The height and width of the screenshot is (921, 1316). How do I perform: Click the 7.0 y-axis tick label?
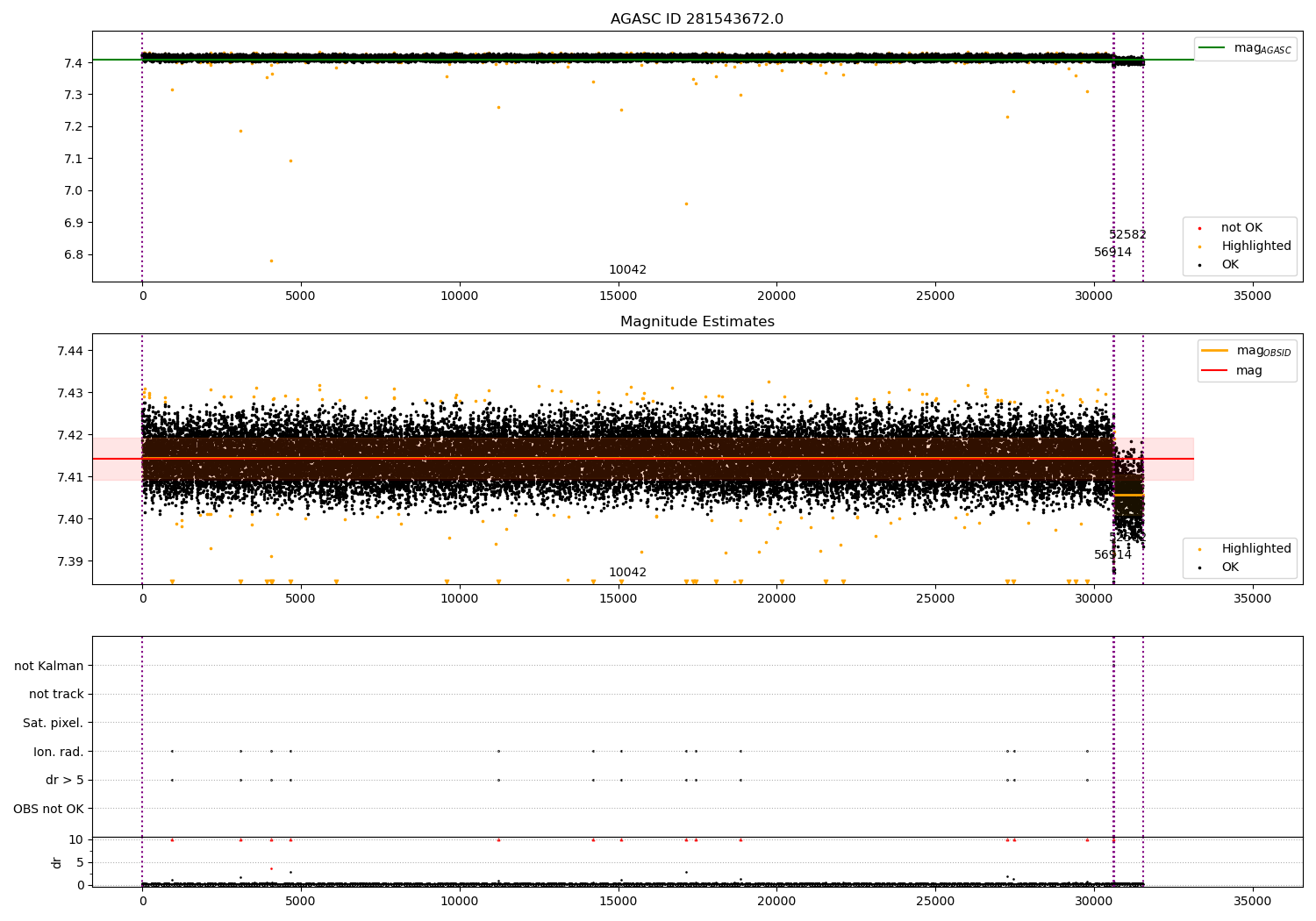pos(74,191)
